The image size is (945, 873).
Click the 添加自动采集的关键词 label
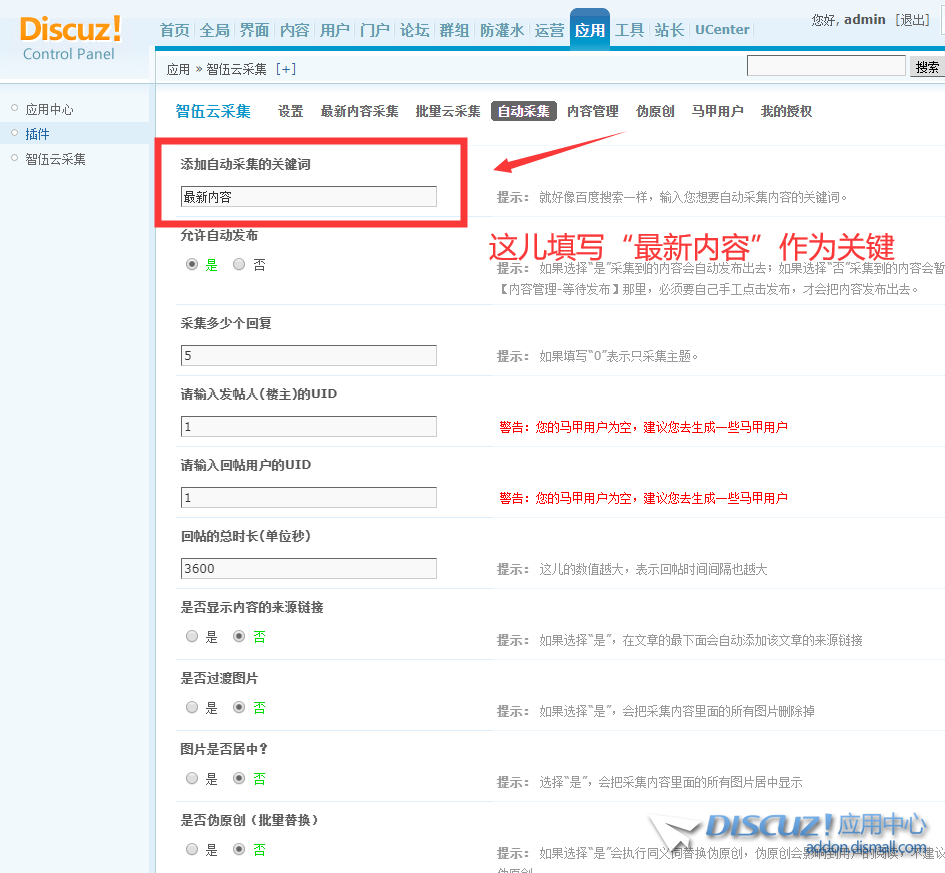245,164
